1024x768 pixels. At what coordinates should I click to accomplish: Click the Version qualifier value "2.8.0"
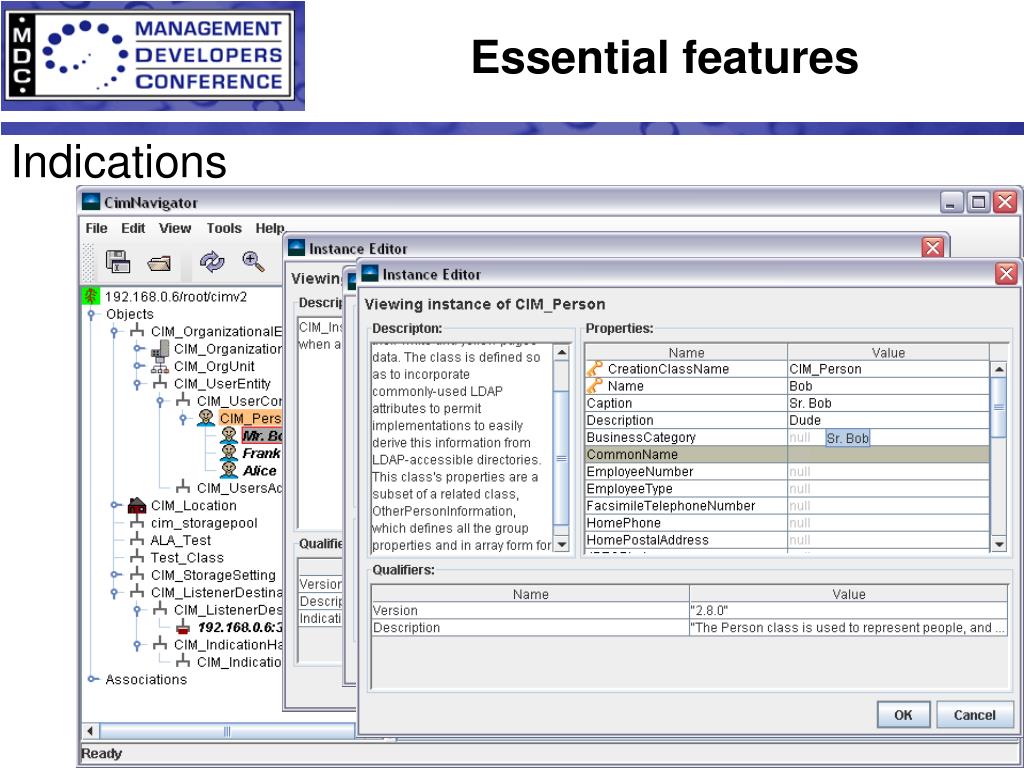click(709, 611)
